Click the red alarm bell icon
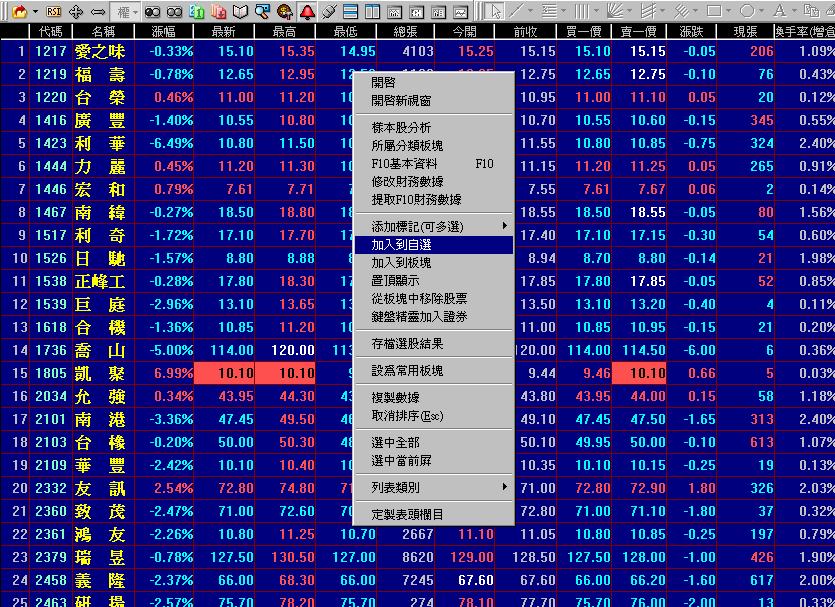The image size is (835, 607). (307, 11)
